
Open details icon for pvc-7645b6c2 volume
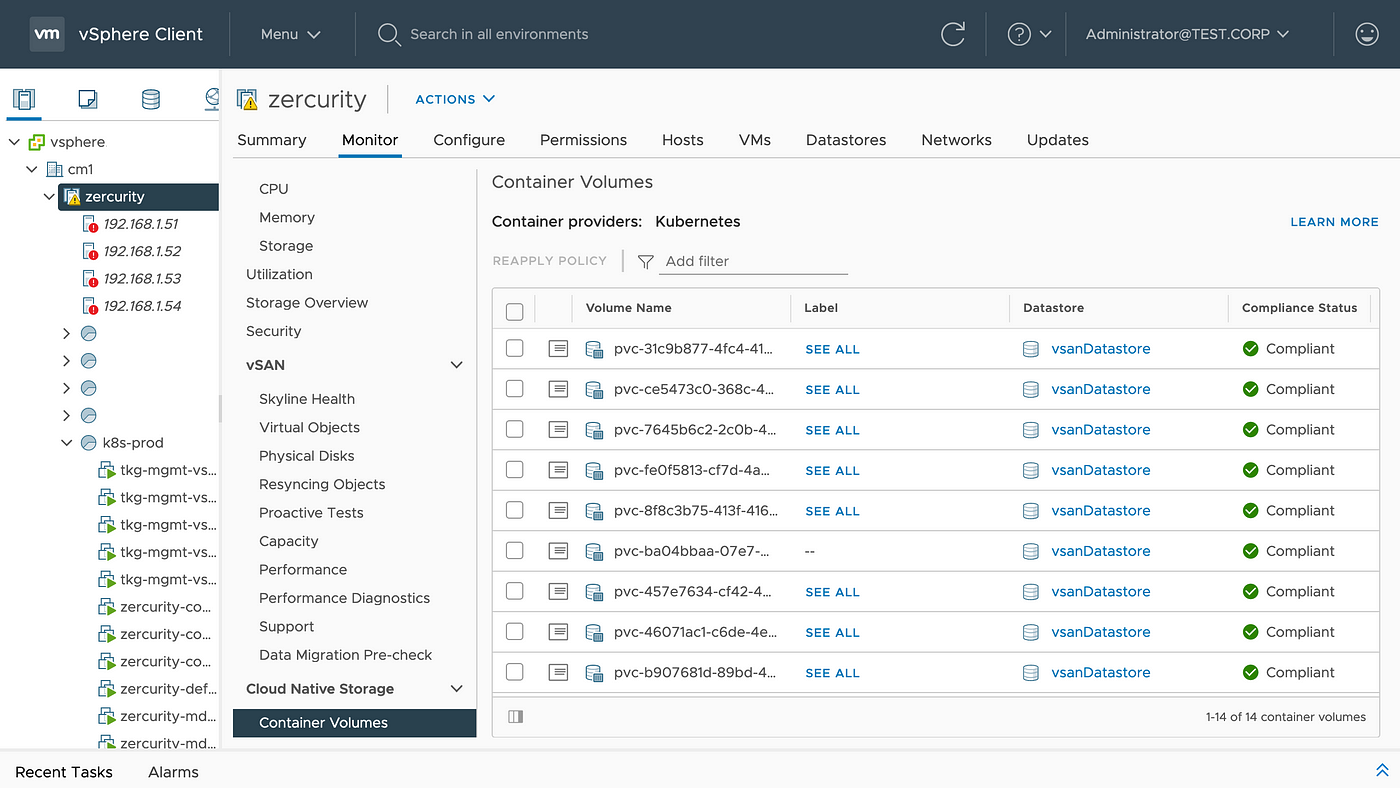point(559,430)
